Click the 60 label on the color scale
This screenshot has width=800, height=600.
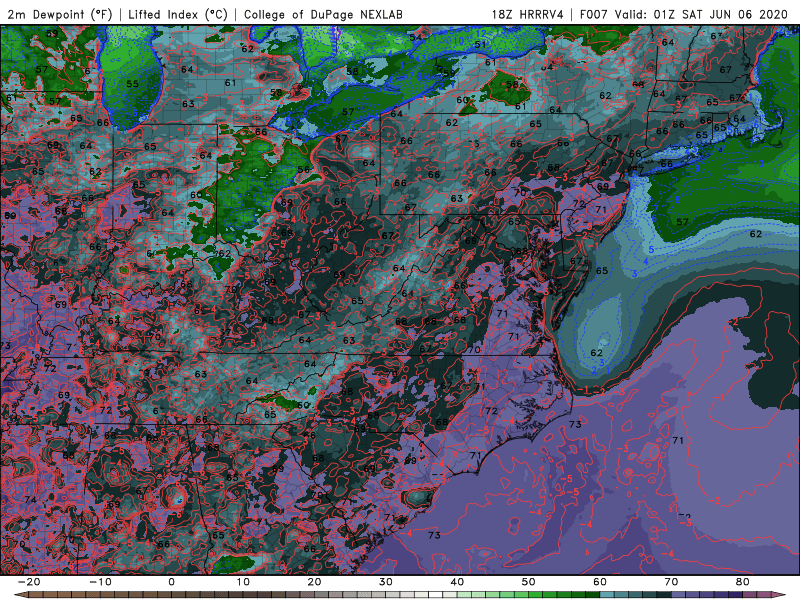pos(600,582)
